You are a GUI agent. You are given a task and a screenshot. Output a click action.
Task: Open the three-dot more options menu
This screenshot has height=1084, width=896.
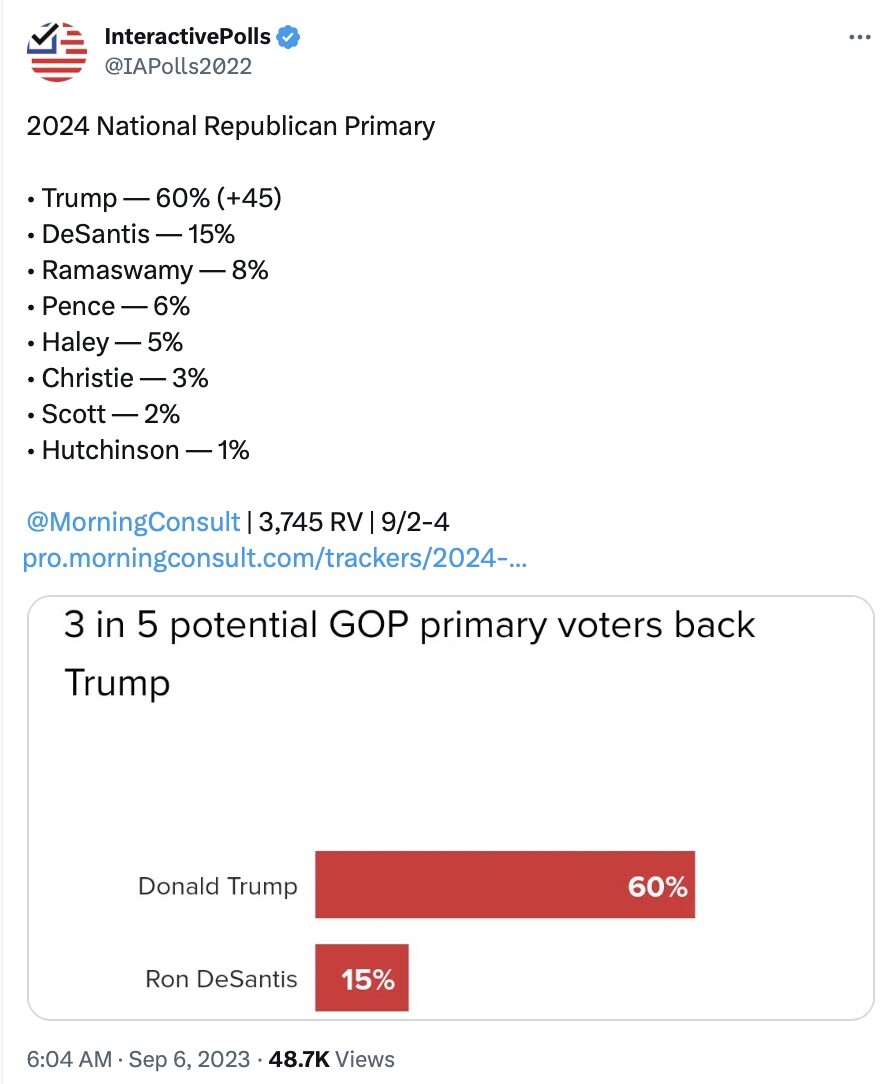859,37
